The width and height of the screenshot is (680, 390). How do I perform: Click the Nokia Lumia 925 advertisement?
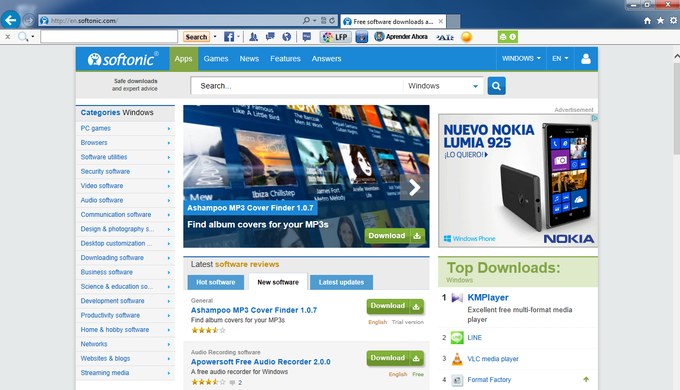click(x=518, y=180)
